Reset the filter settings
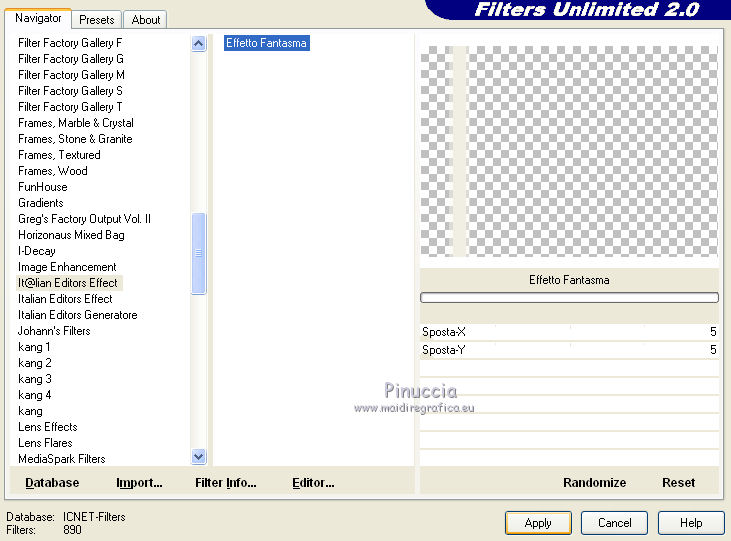The image size is (731, 541). coord(678,482)
